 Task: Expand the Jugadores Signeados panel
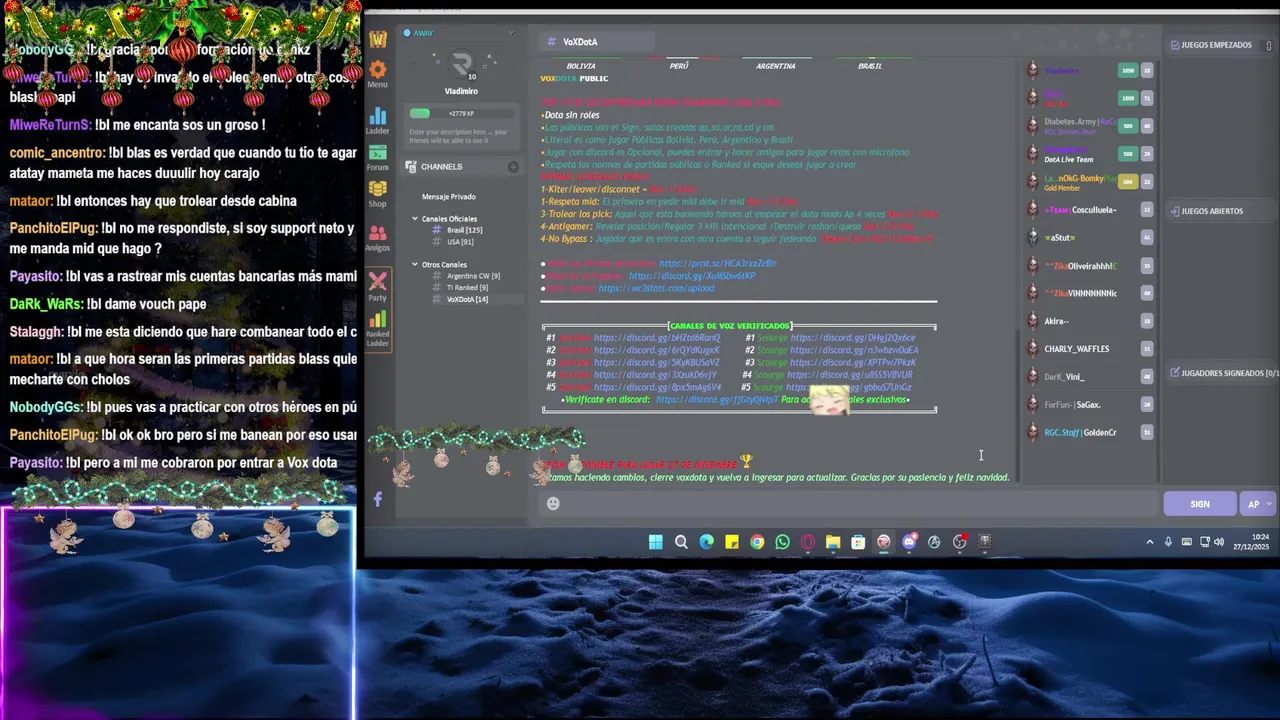(x=1224, y=373)
